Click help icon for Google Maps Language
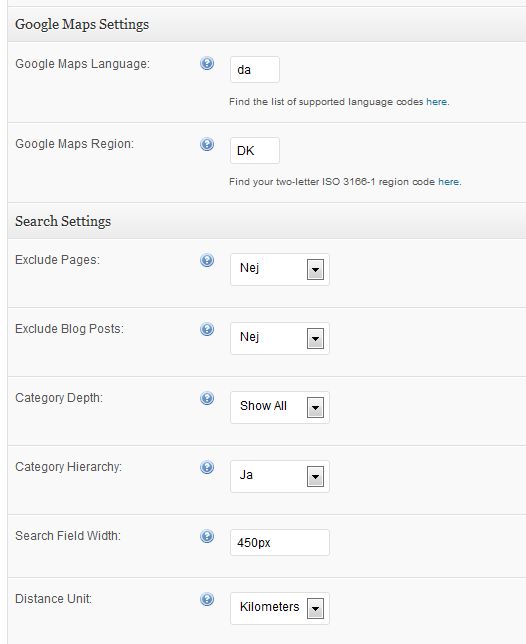This screenshot has height=644, width=526. coord(207,63)
